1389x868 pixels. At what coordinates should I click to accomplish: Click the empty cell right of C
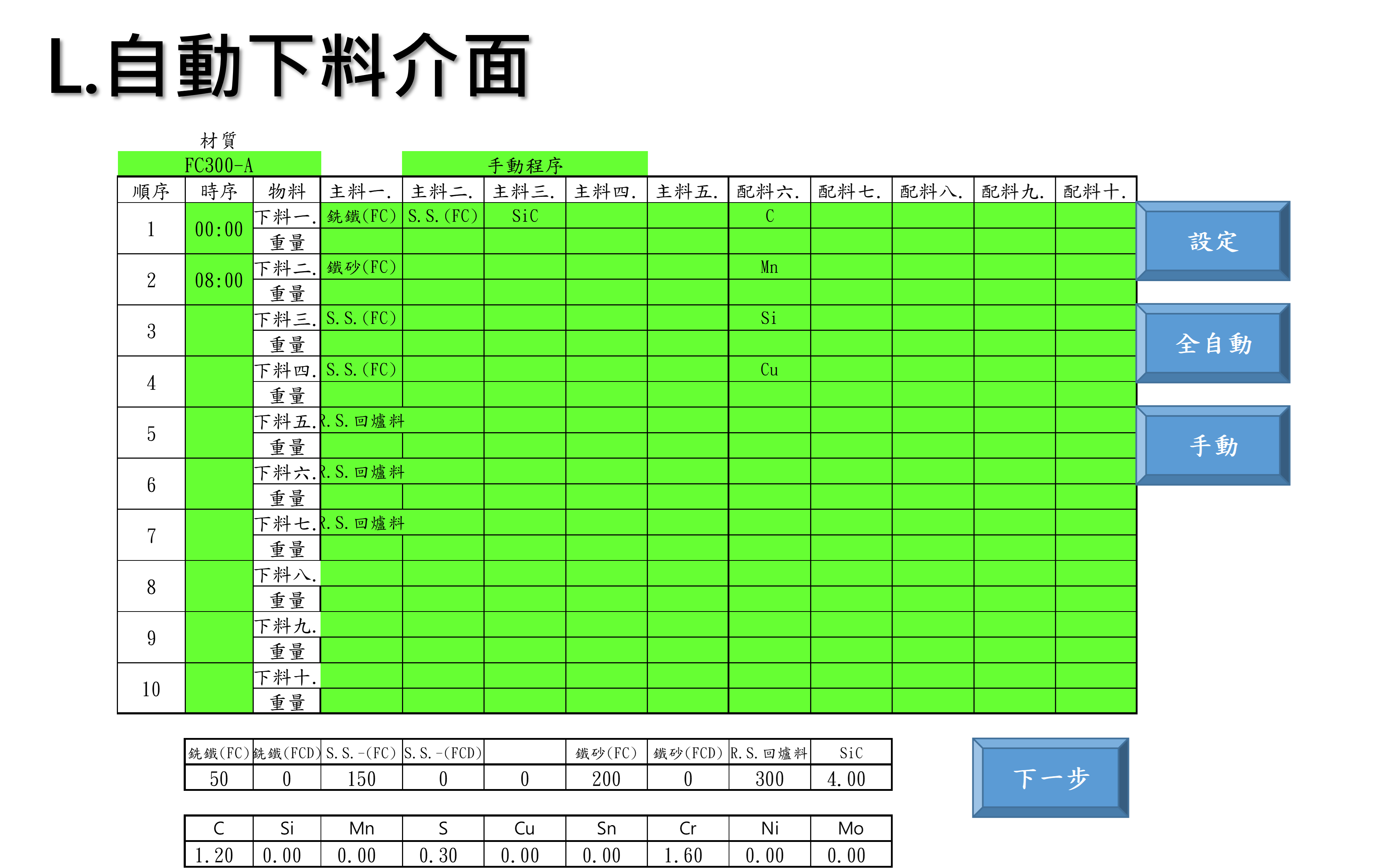click(851, 216)
